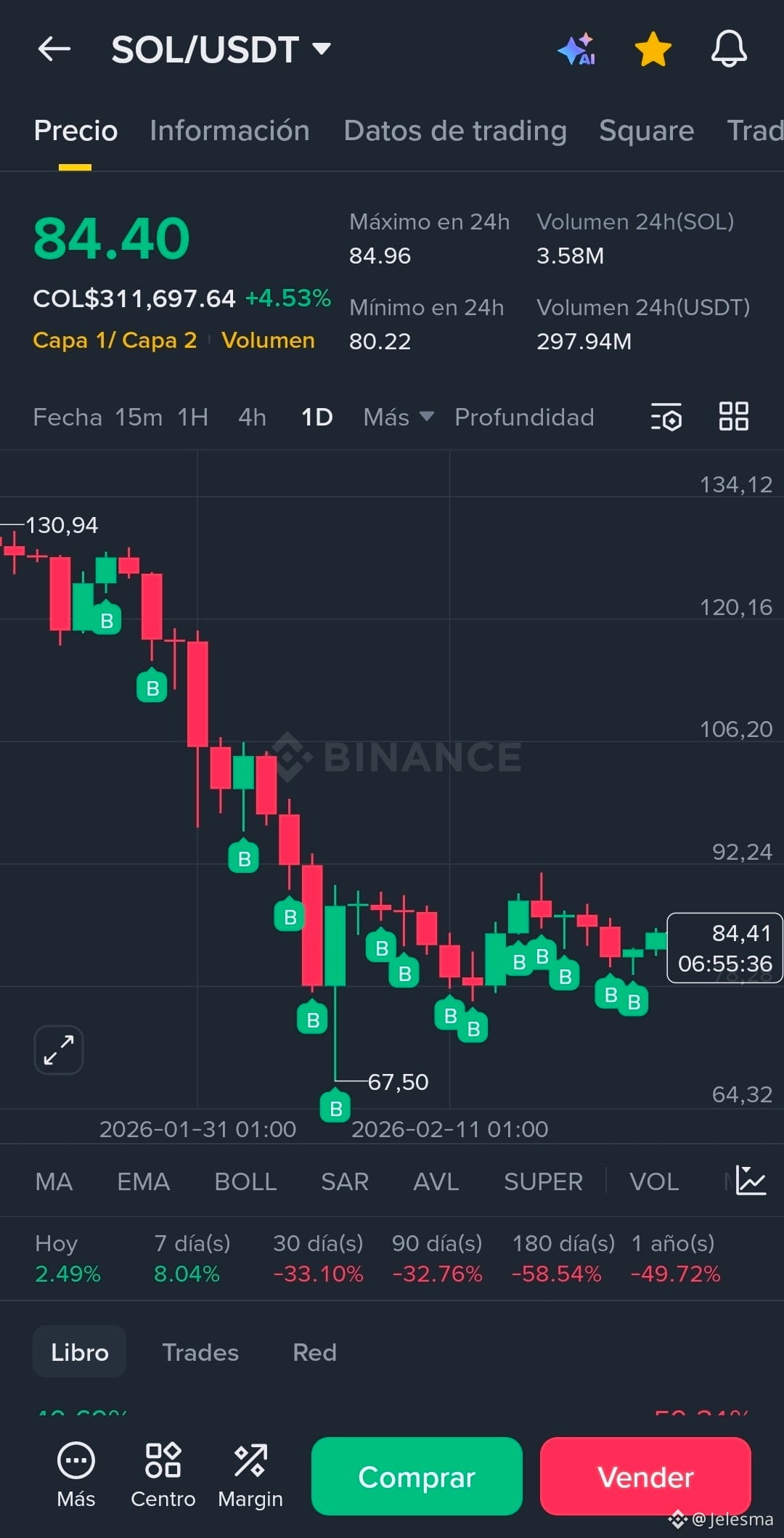Switch to the Red tab

(x=314, y=1352)
